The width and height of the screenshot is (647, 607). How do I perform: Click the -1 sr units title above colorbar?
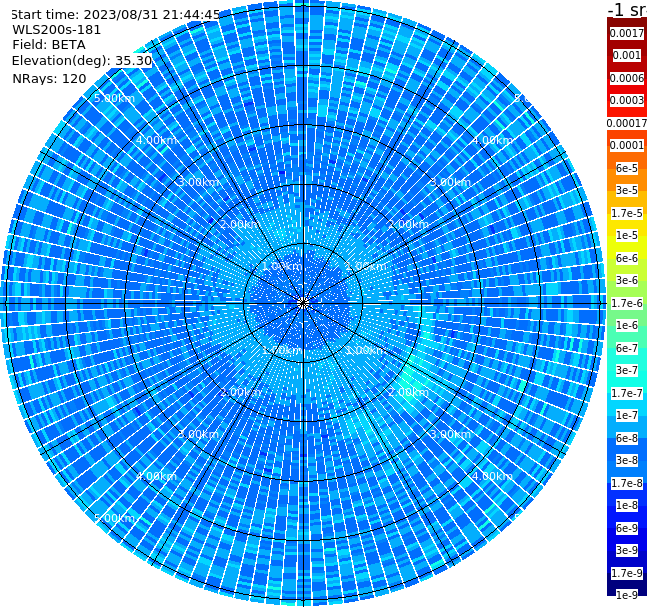pyautogui.click(x=627, y=10)
